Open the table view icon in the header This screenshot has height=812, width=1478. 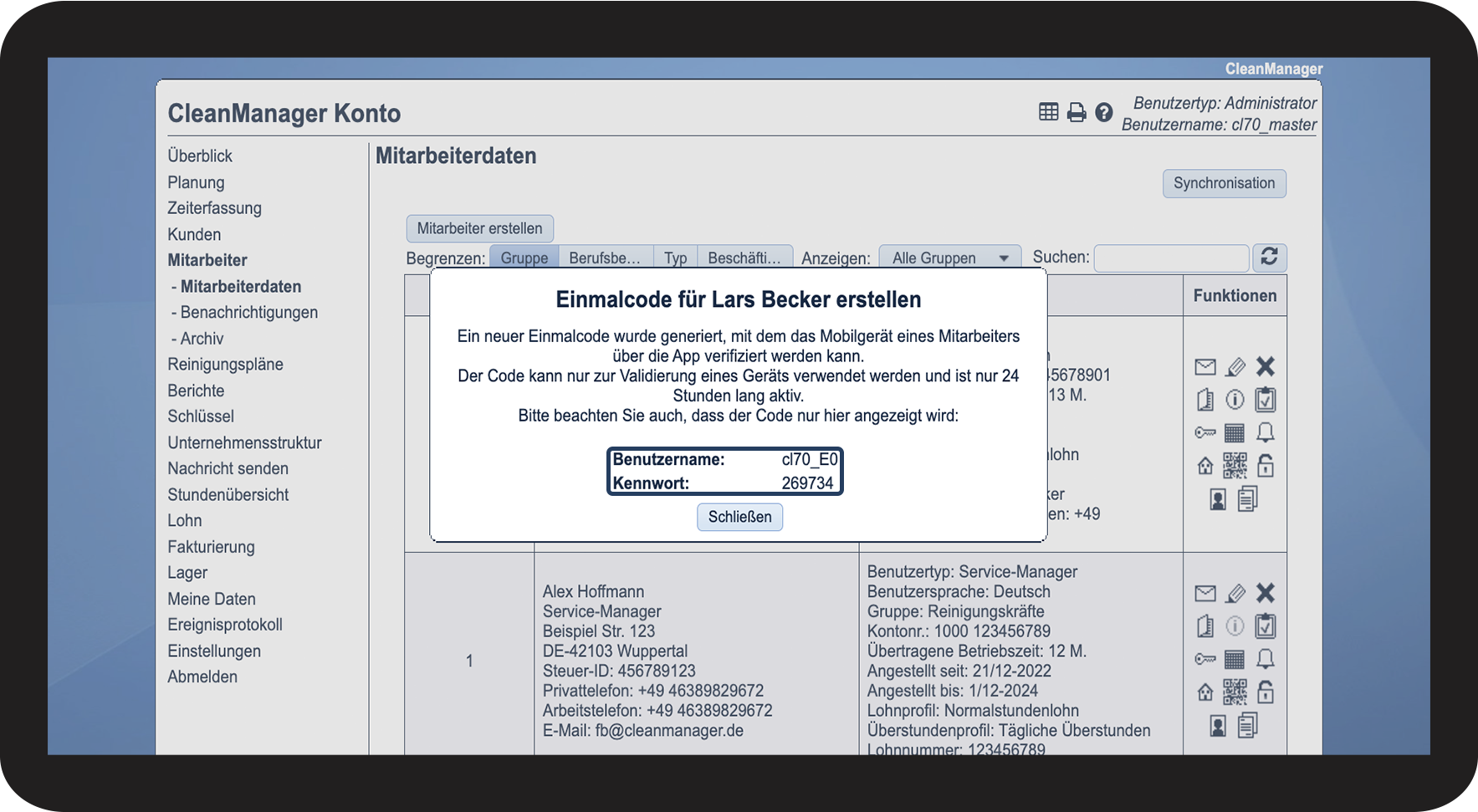click(x=1048, y=112)
